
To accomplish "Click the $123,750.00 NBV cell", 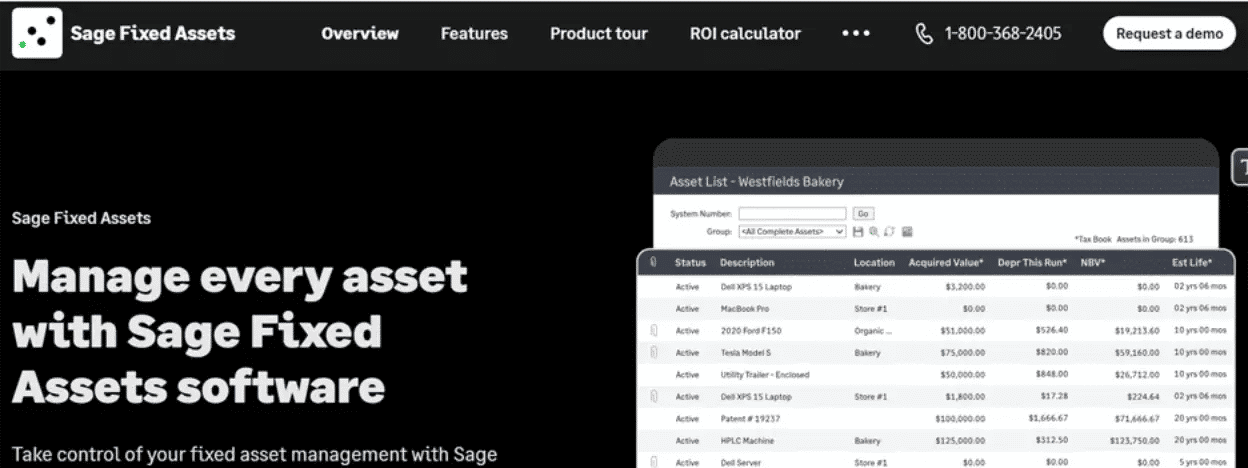I will pos(1135,441).
